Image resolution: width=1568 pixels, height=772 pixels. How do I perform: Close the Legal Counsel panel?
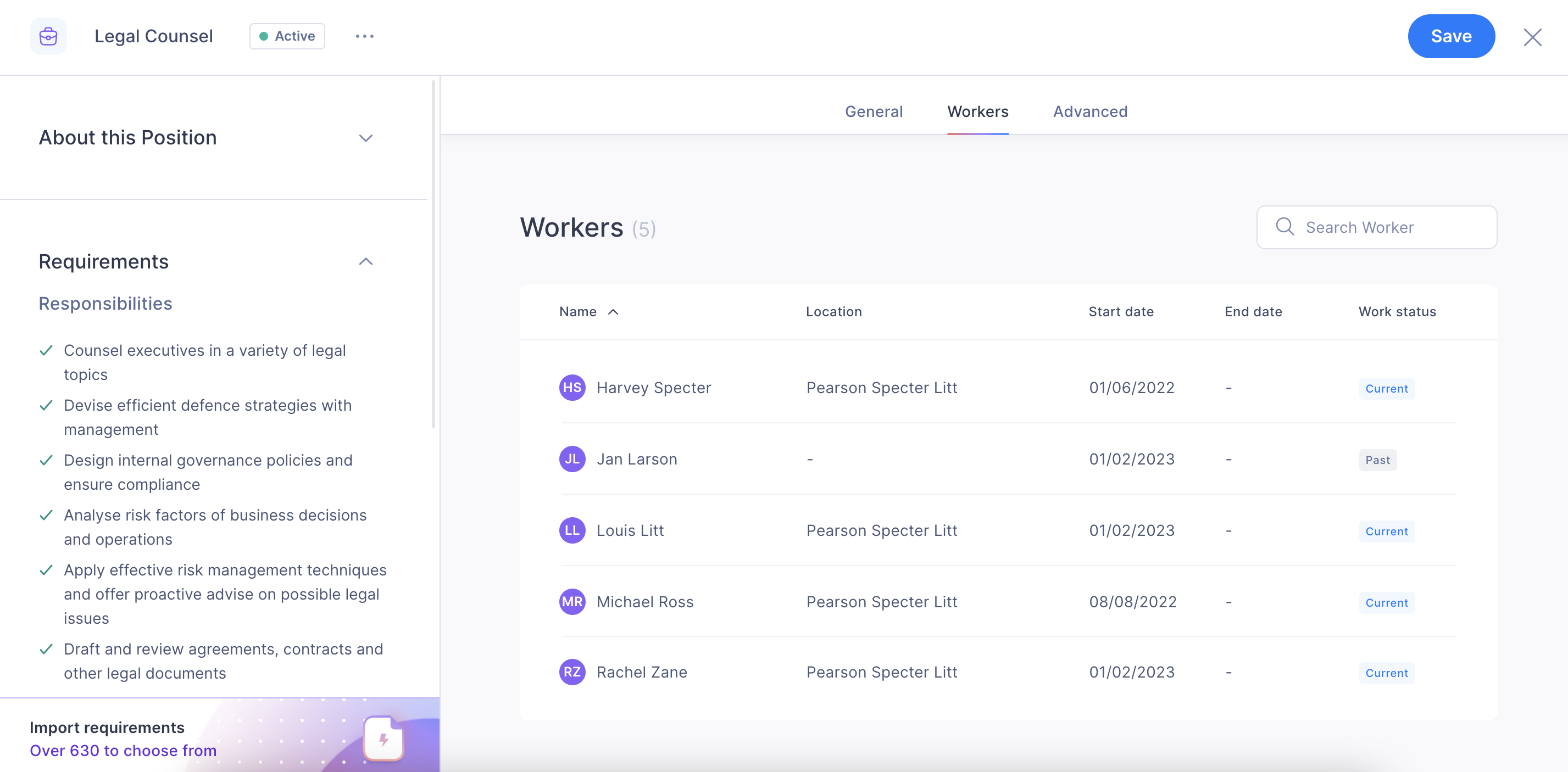click(x=1532, y=37)
